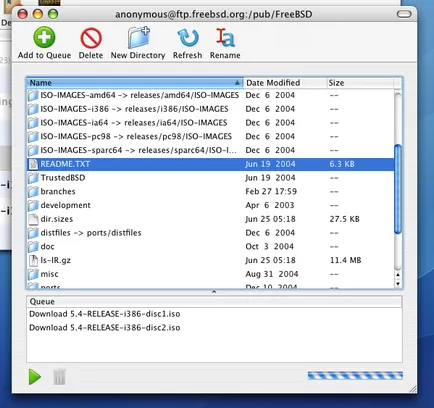
Task: Sort by the Name column header
Action: (135, 83)
